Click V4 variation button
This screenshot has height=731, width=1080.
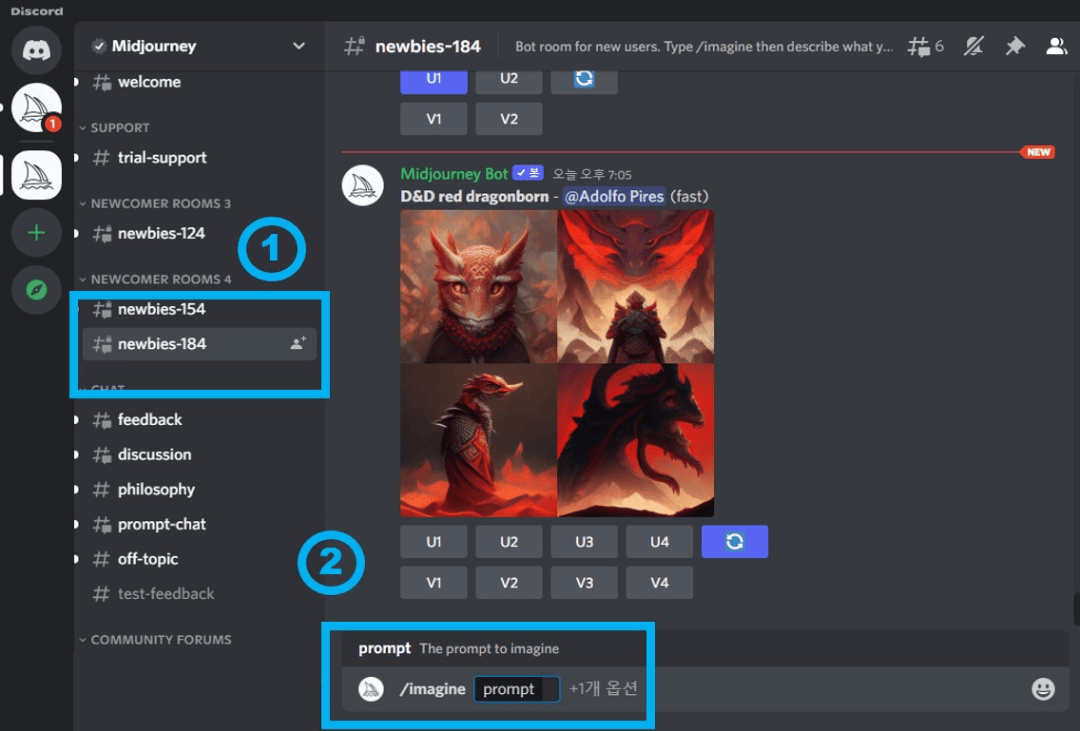(x=659, y=583)
